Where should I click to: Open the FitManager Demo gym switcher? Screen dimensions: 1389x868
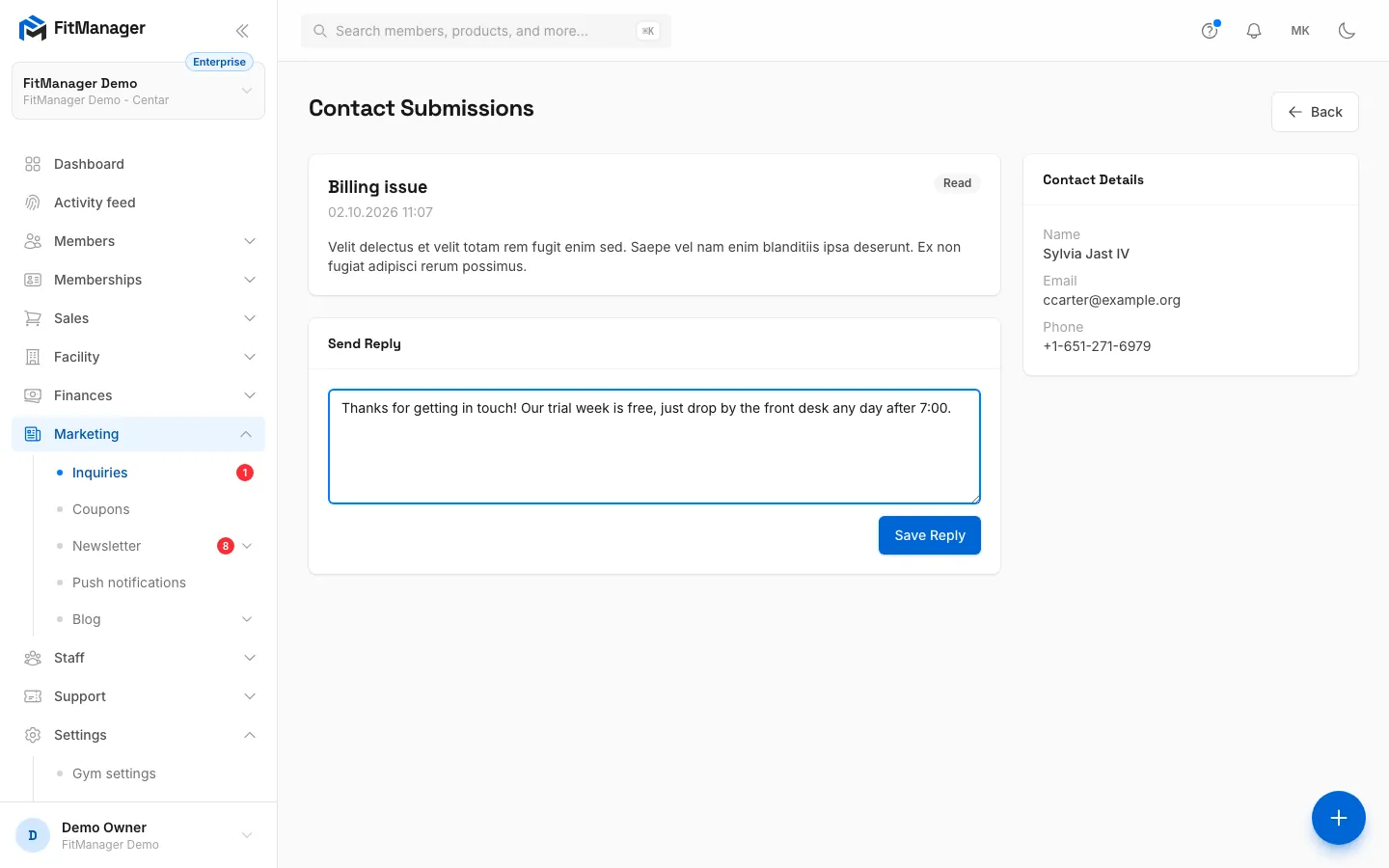coord(138,91)
